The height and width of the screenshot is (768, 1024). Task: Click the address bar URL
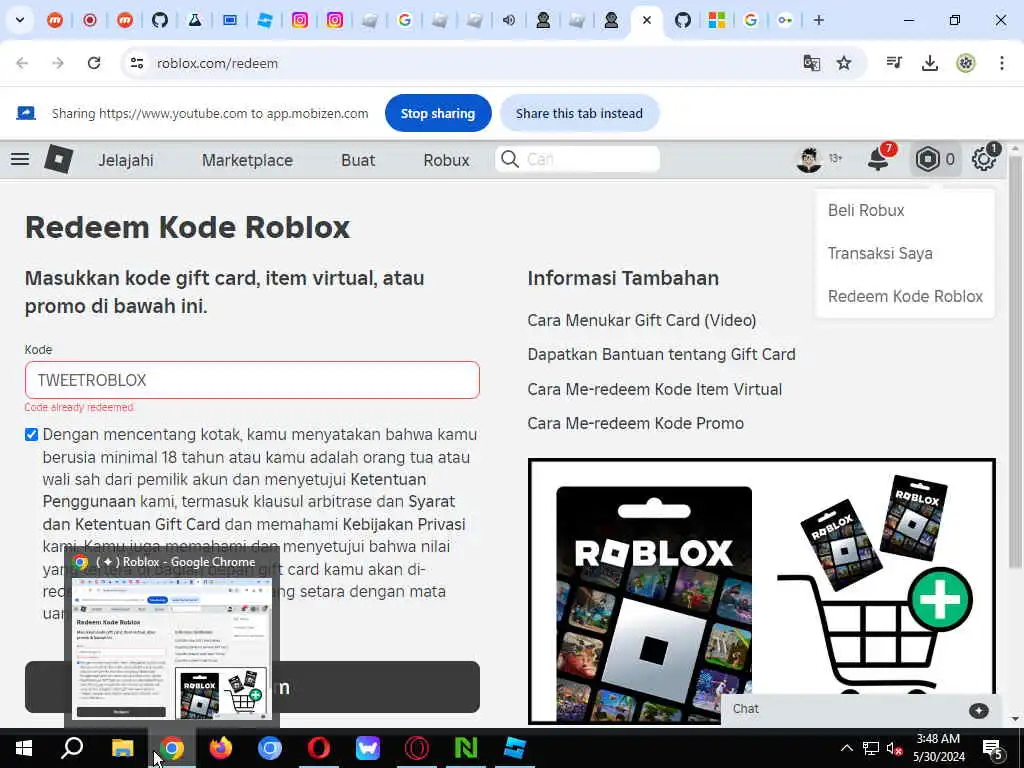pos(217,63)
